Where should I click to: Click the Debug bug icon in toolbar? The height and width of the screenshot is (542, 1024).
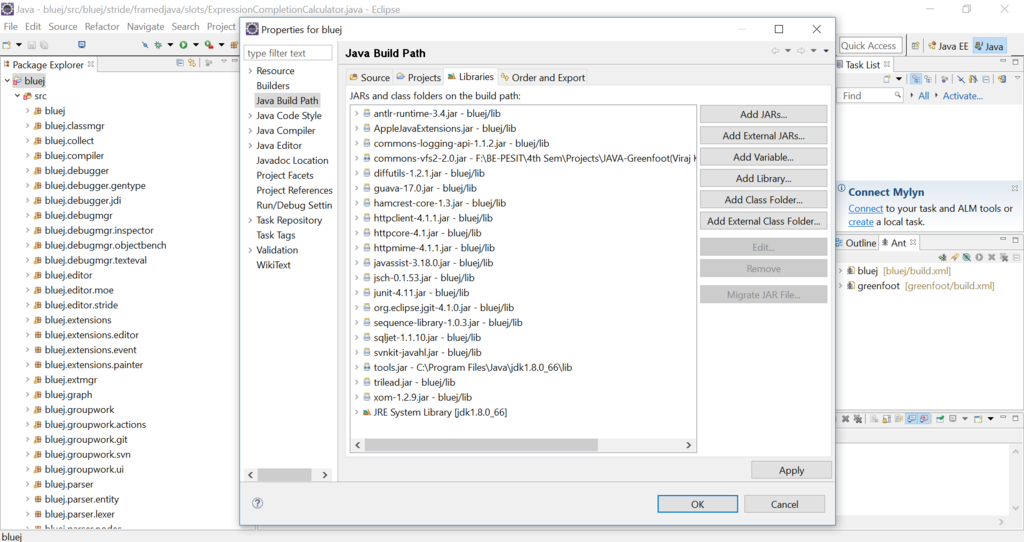point(157,45)
